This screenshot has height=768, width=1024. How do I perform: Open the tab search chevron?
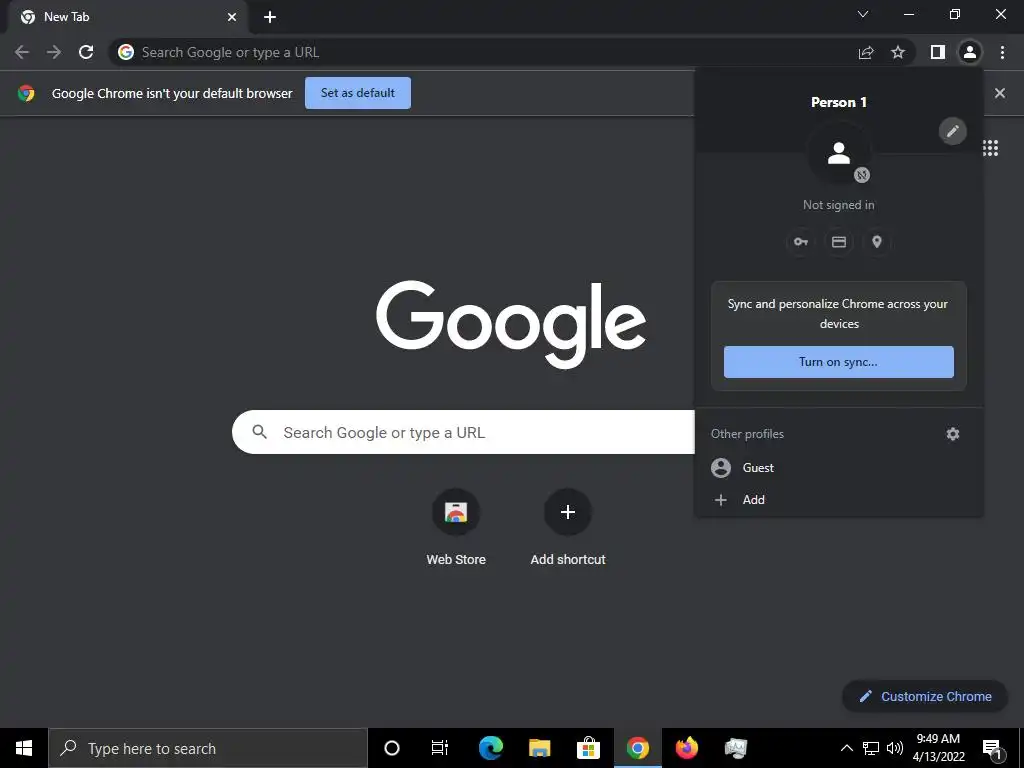pos(863,14)
